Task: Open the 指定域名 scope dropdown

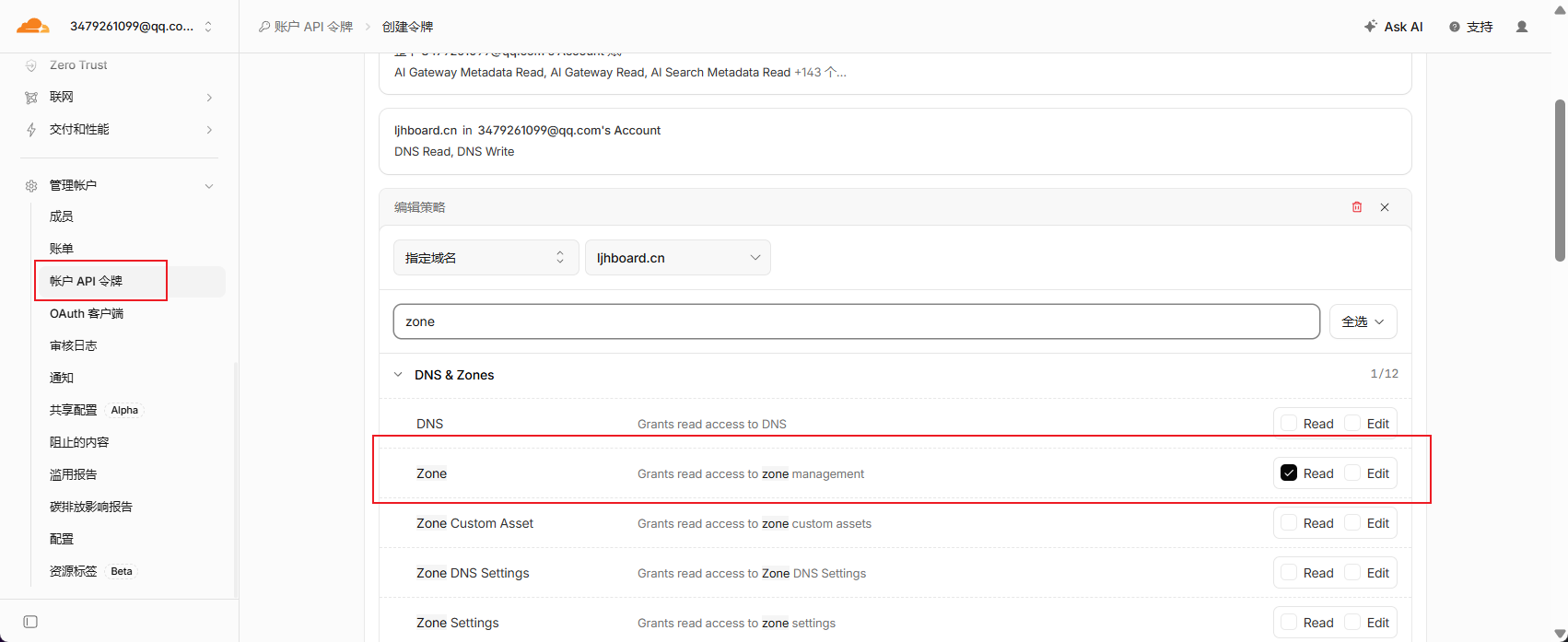Action: click(486, 258)
